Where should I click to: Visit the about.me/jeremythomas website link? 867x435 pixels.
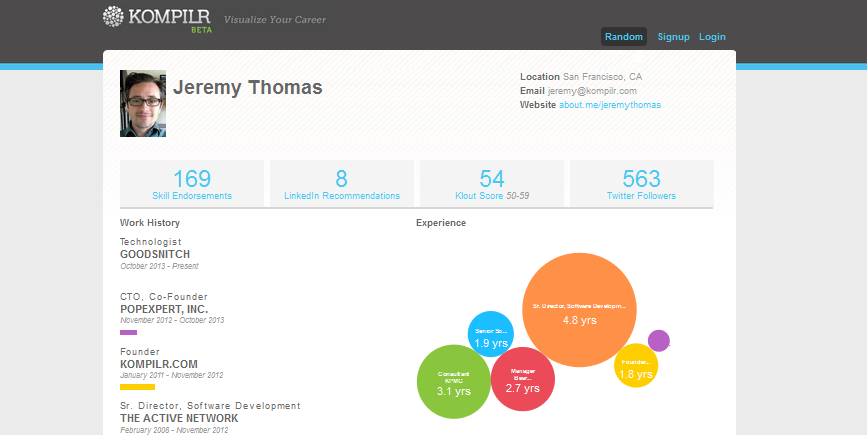coord(610,105)
